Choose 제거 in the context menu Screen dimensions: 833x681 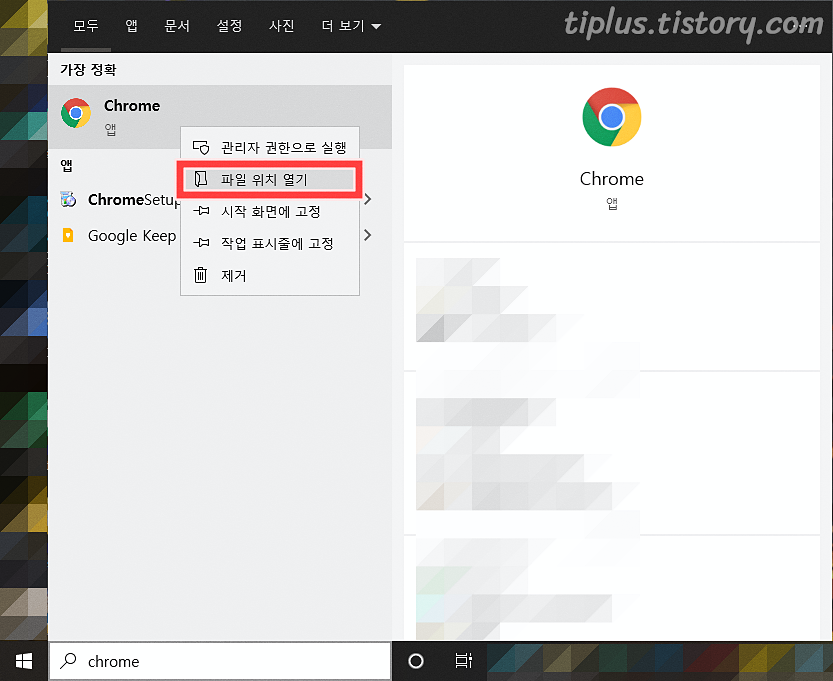pos(270,275)
